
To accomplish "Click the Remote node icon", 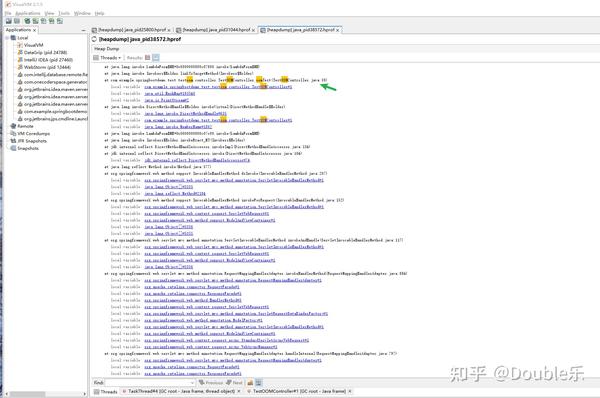I will point(13,126).
